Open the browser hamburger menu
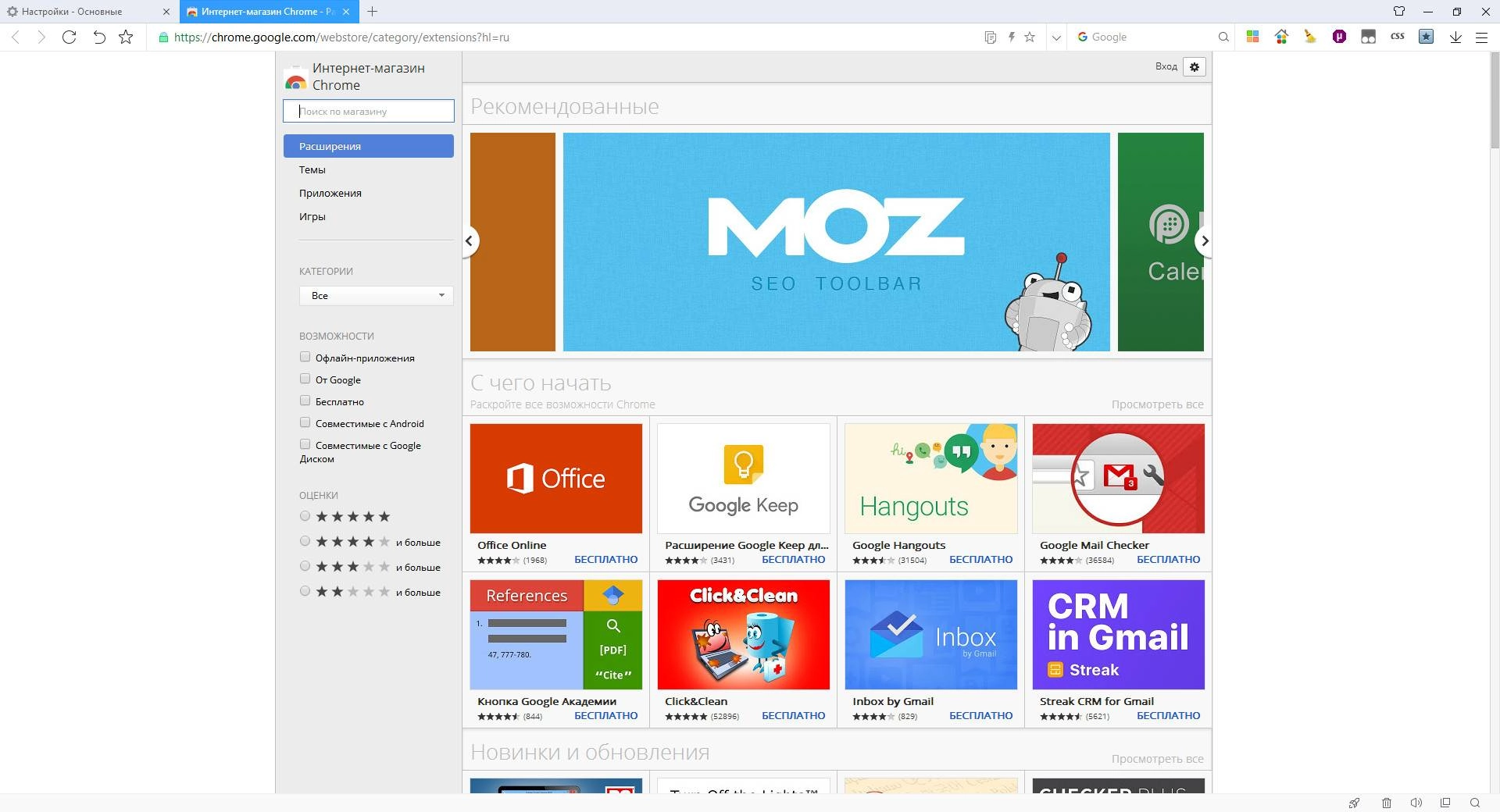Viewport: 1500px width, 812px height. pos(1481,37)
